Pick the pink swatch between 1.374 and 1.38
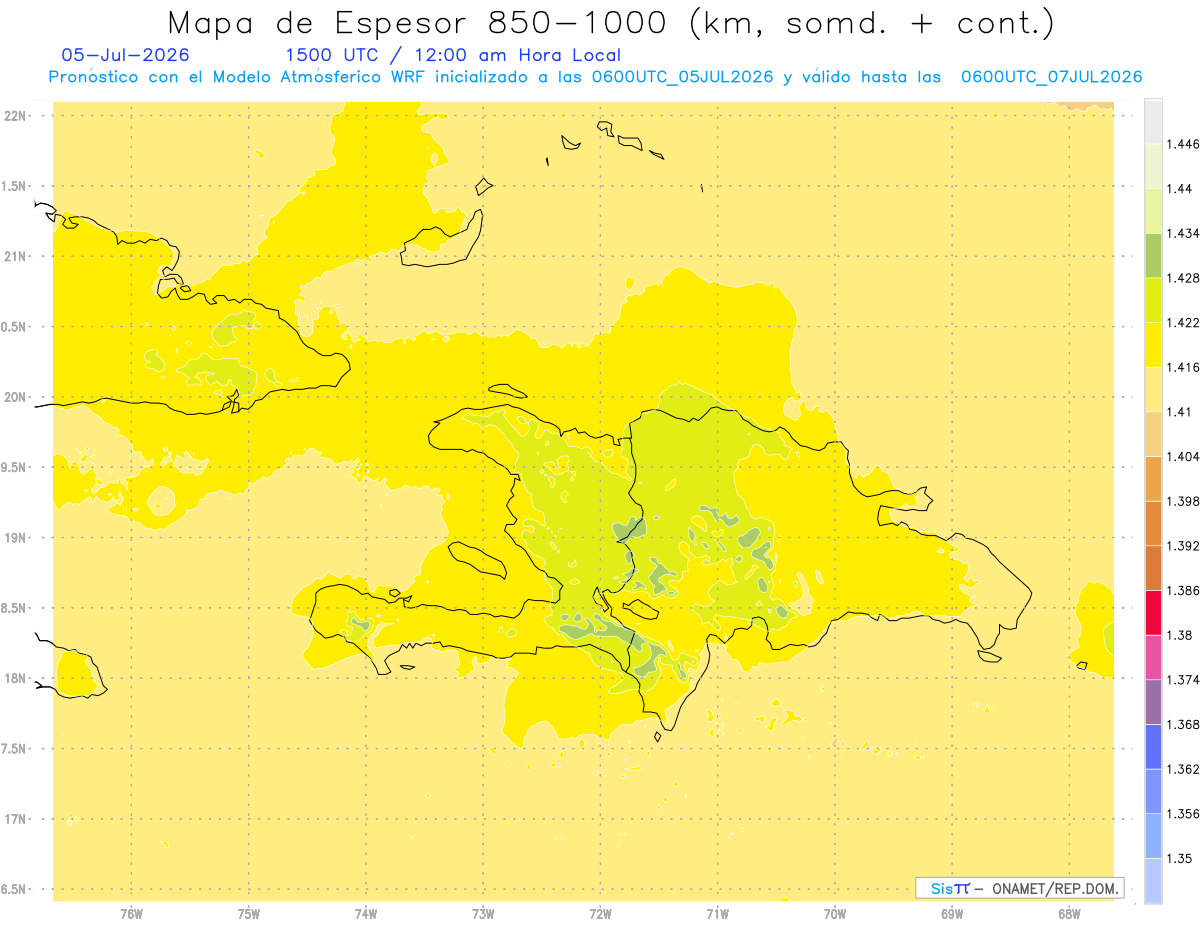This screenshot has width=1200, height=927. (x=1153, y=657)
